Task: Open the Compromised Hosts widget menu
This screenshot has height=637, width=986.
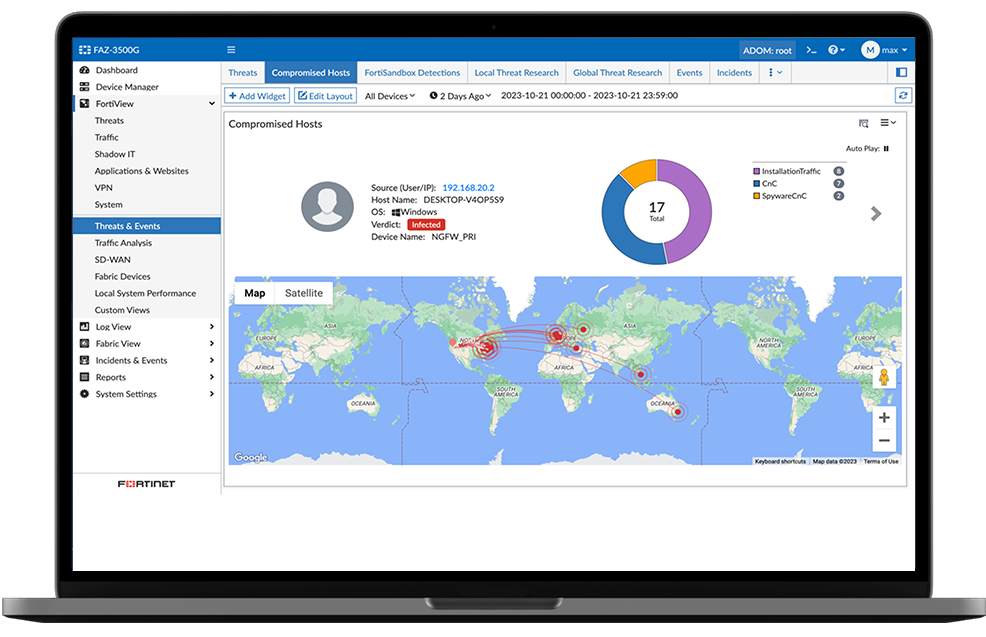Action: tap(888, 123)
